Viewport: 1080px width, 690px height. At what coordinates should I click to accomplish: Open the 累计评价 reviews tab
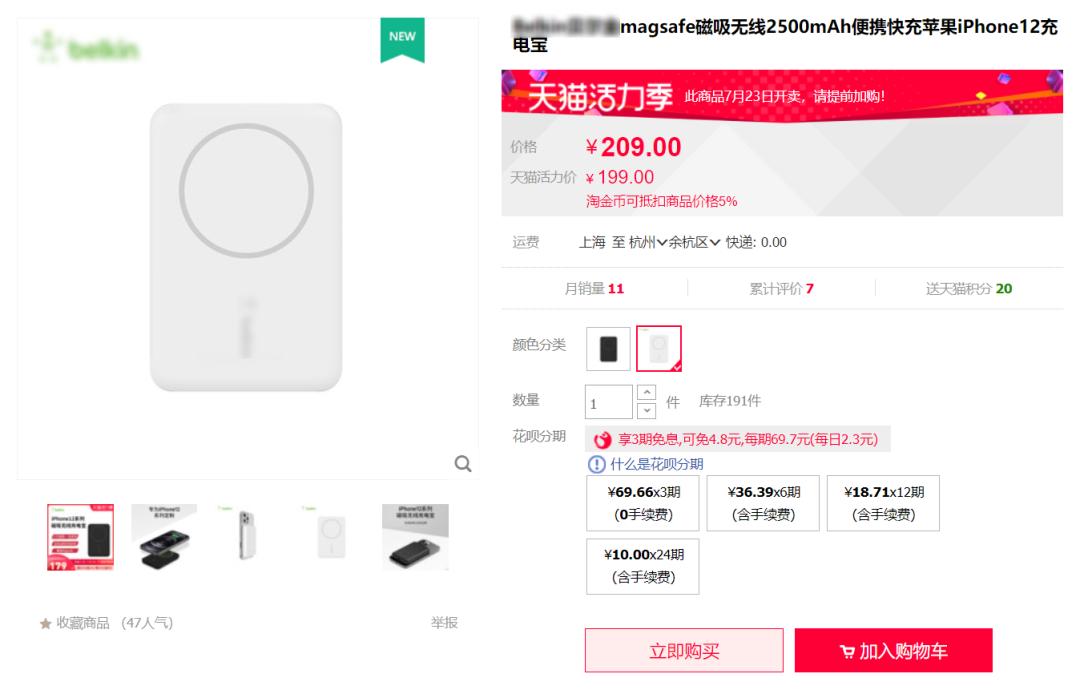[781, 289]
